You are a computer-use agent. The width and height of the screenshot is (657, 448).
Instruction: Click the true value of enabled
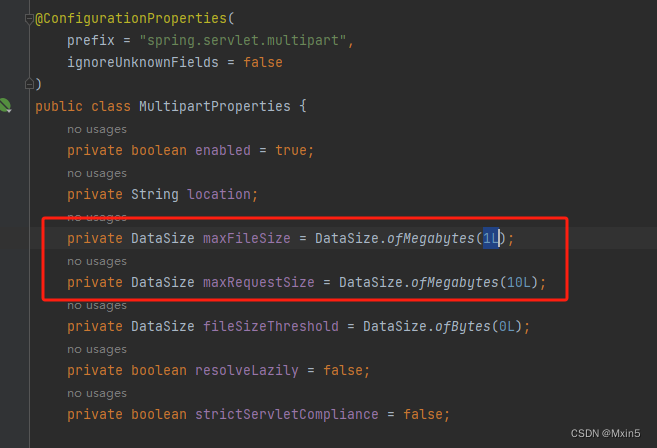[291, 150]
